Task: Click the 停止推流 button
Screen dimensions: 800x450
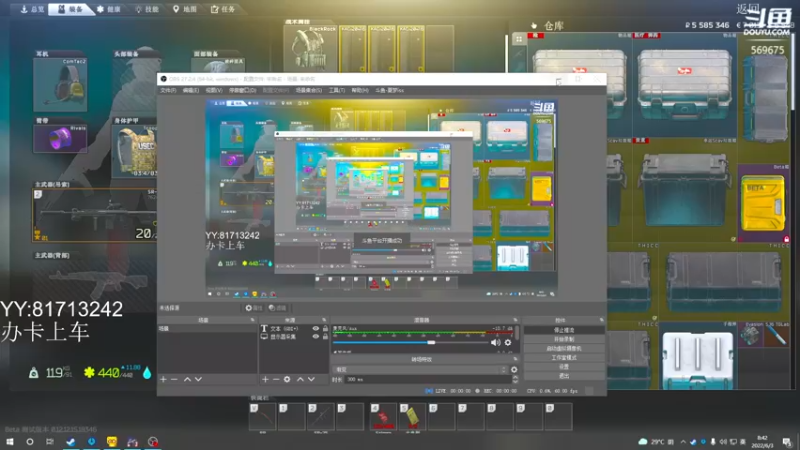Action: tap(564, 330)
